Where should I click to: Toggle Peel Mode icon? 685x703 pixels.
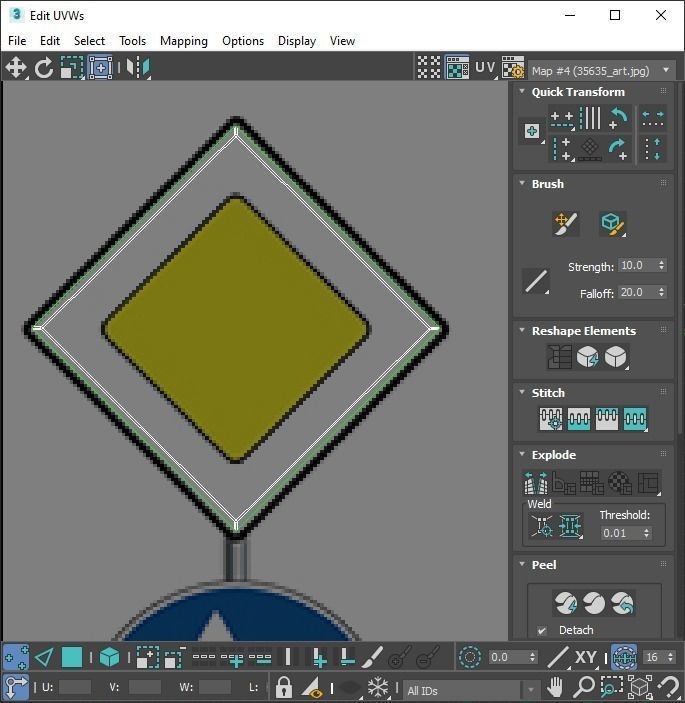coord(594,603)
